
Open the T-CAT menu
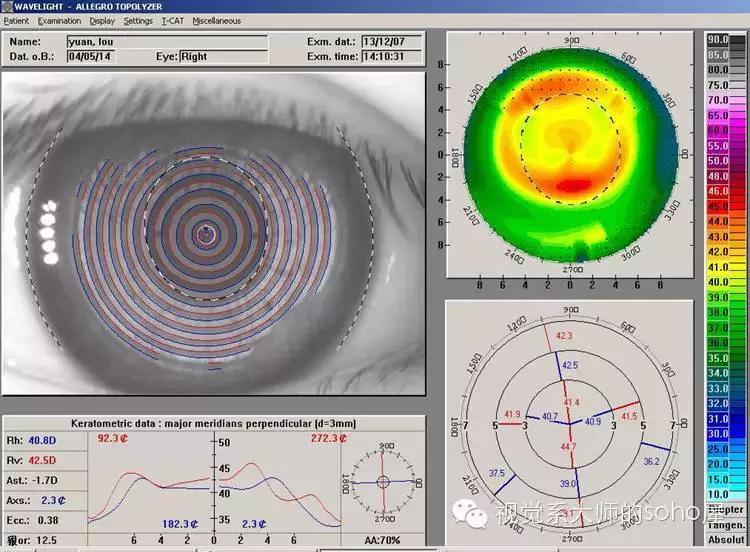click(172, 20)
